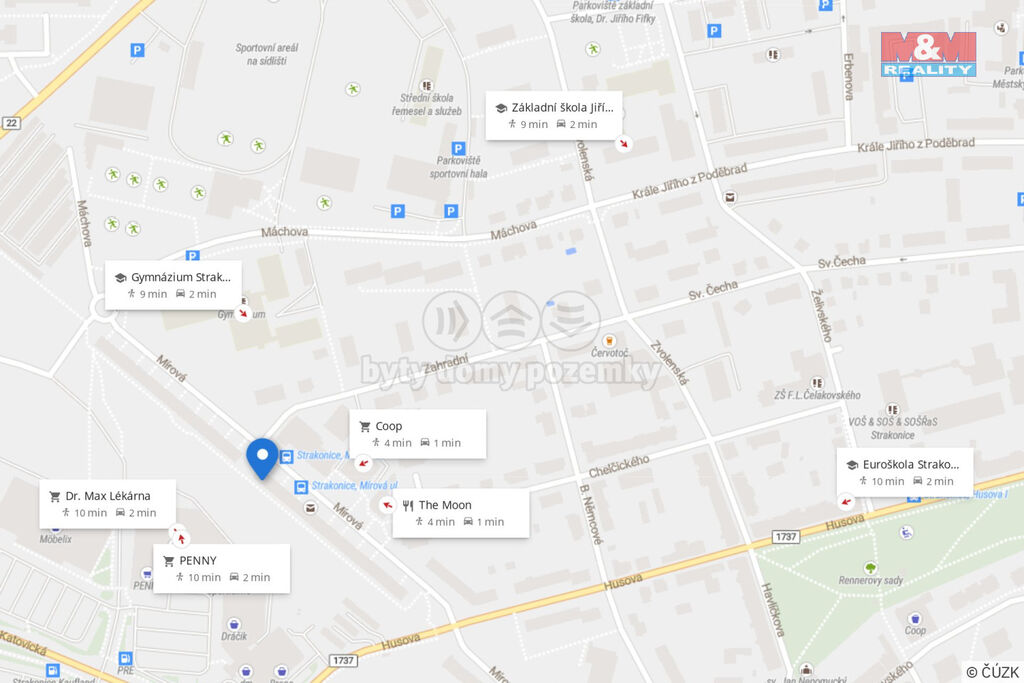Click the ČÚZK copyright link
Screen dimensions: 1024x683
click(x=992, y=672)
